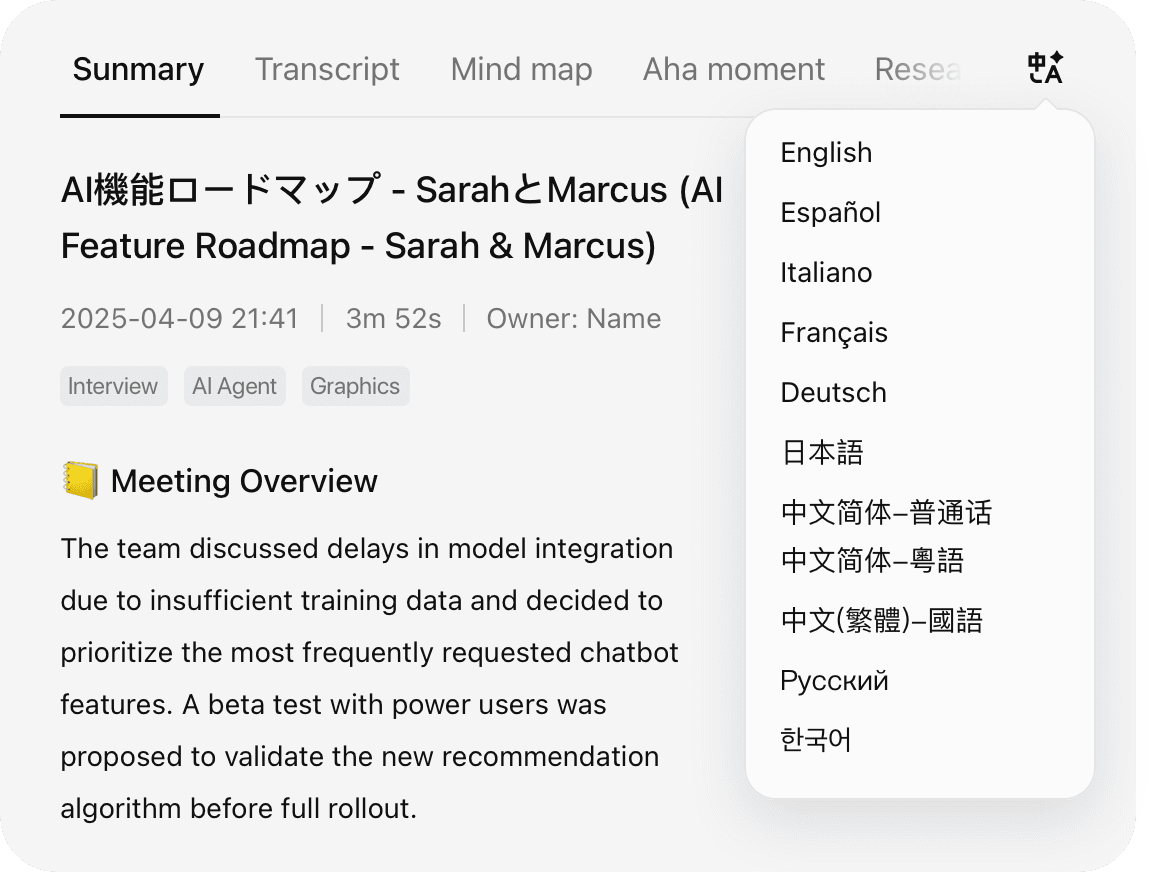Choose English from the language list
The width and height of the screenshot is (1156, 880).
pyautogui.click(x=826, y=153)
